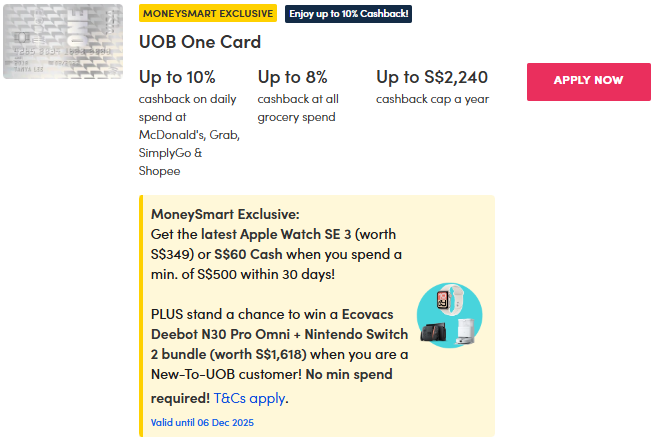Select the Up to 8% cashback heading
Image resolution: width=653 pixels, height=438 pixels.
coord(291,77)
